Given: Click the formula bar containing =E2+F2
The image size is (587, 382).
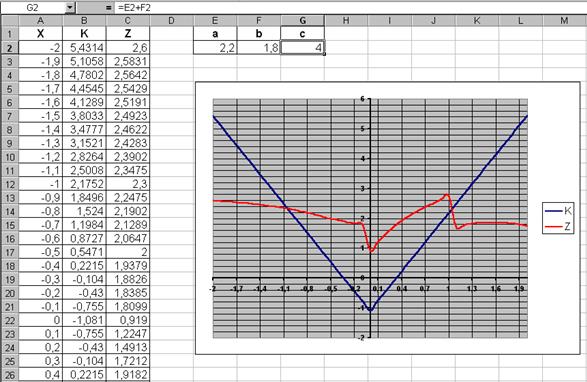Looking at the screenshot, I should (350, 7).
